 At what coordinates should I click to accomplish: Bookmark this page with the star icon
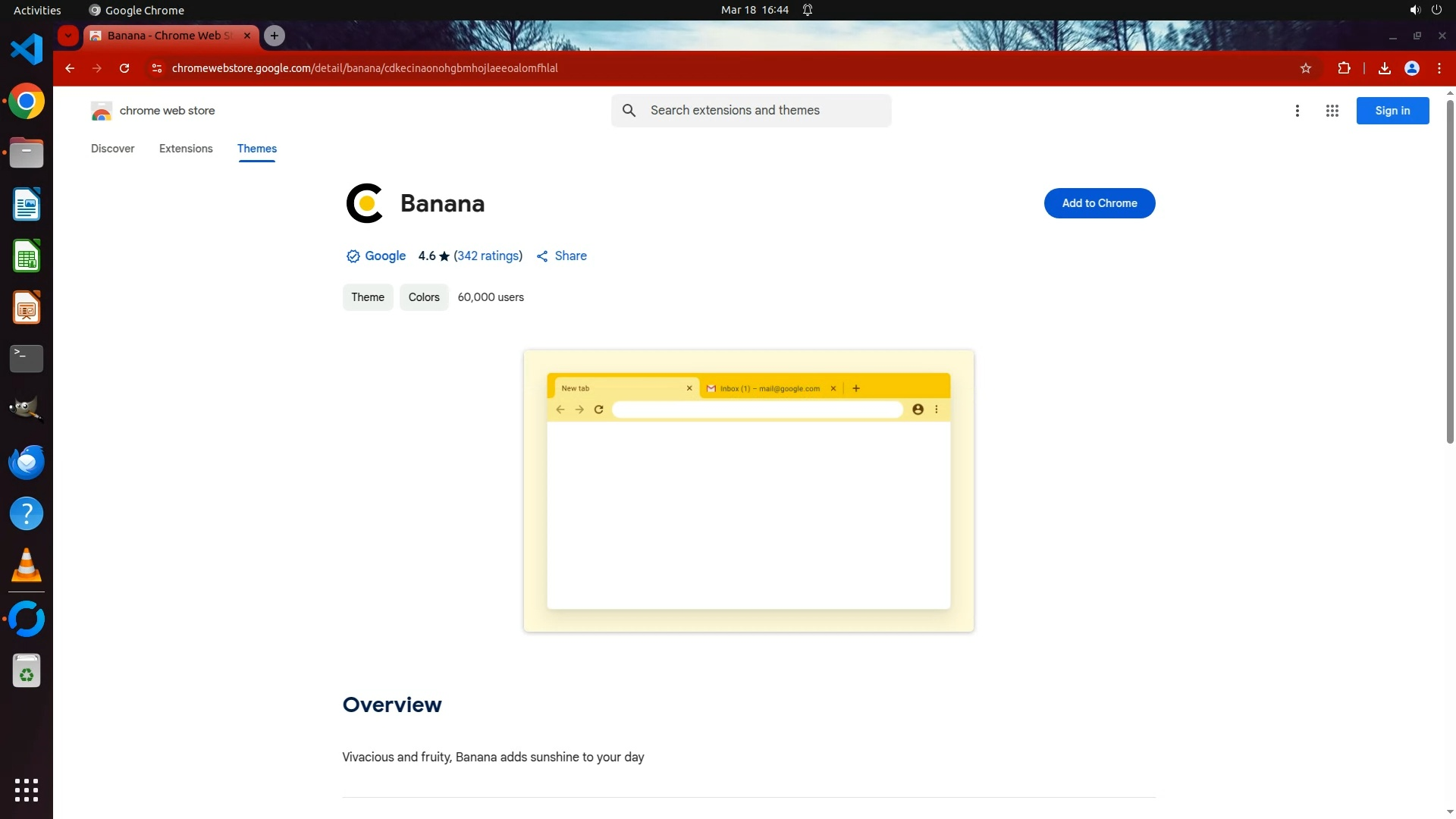click(x=1306, y=68)
